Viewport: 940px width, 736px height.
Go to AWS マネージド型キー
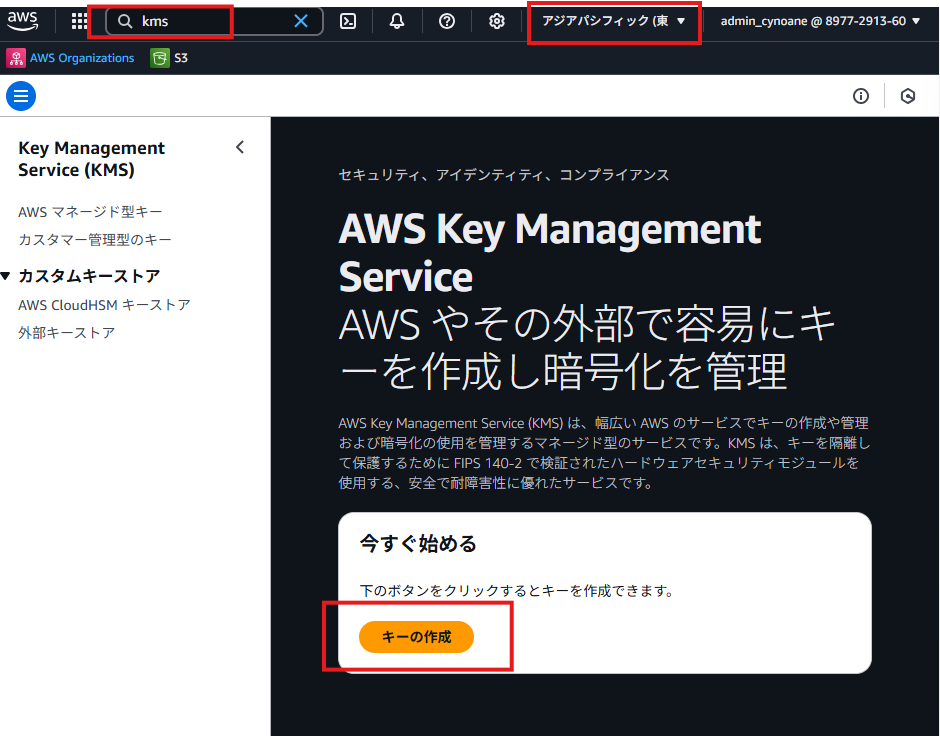coord(90,212)
